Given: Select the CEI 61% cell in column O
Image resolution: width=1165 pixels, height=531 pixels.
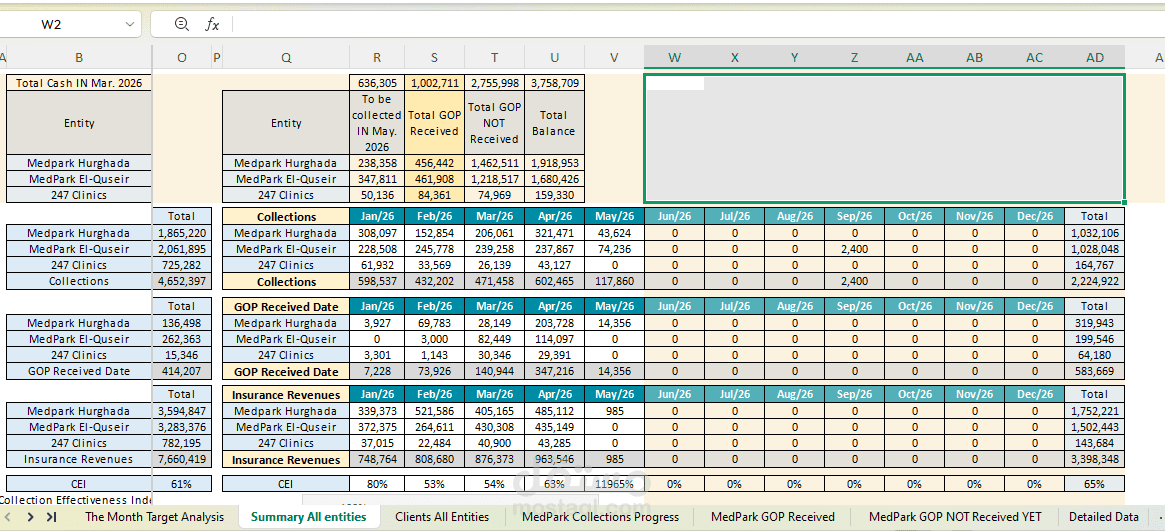Looking at the screenshot, I should [x=181, y=483].
